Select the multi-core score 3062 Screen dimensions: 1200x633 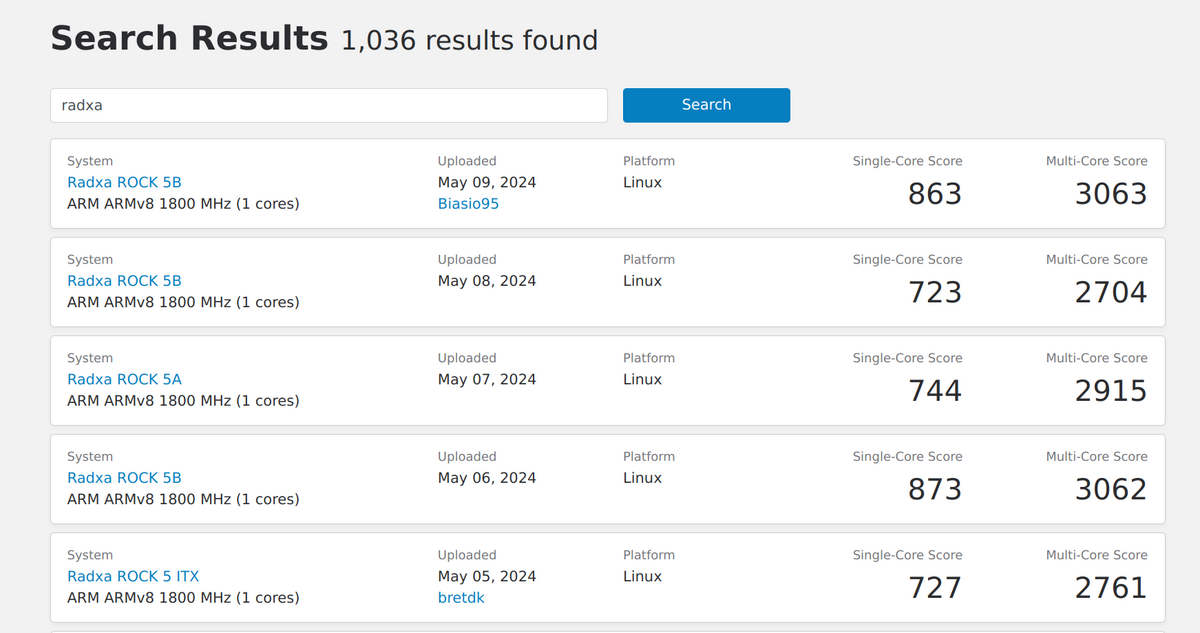click(x=1110, y=489)
